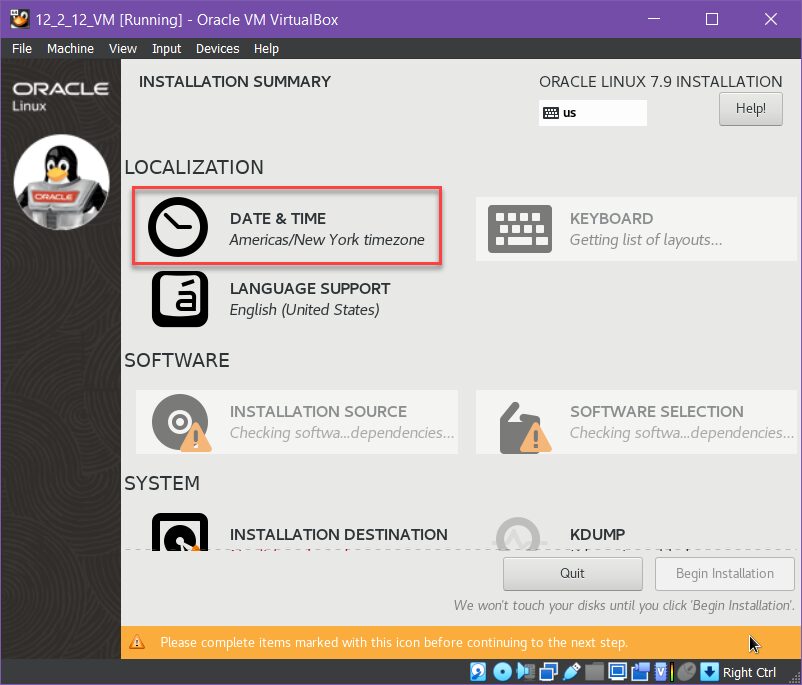Open the Devices menu
The image size is (802, 685).
[x=217, y=49]
